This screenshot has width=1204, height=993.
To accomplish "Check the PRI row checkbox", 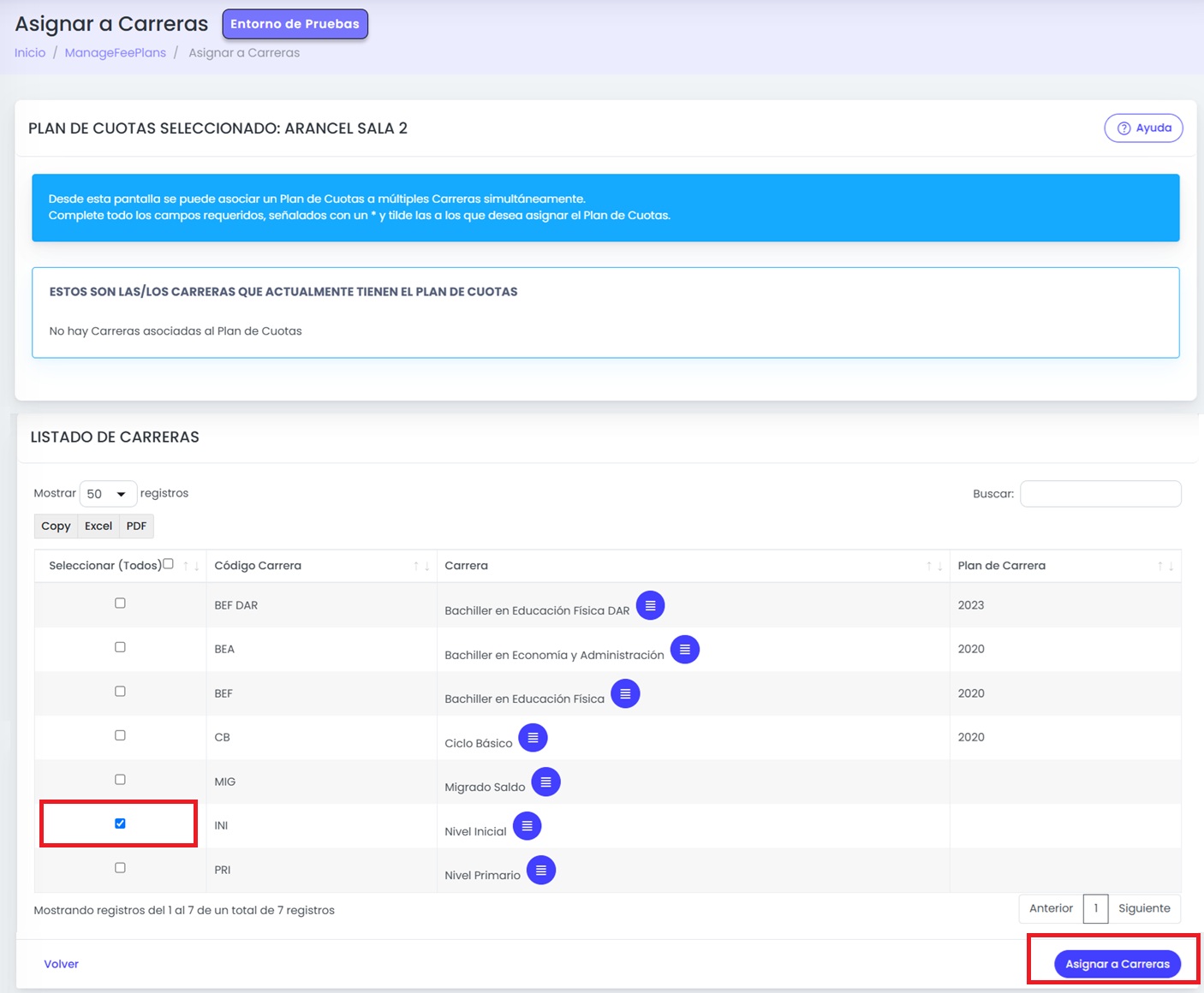I will tap(120, 867).
